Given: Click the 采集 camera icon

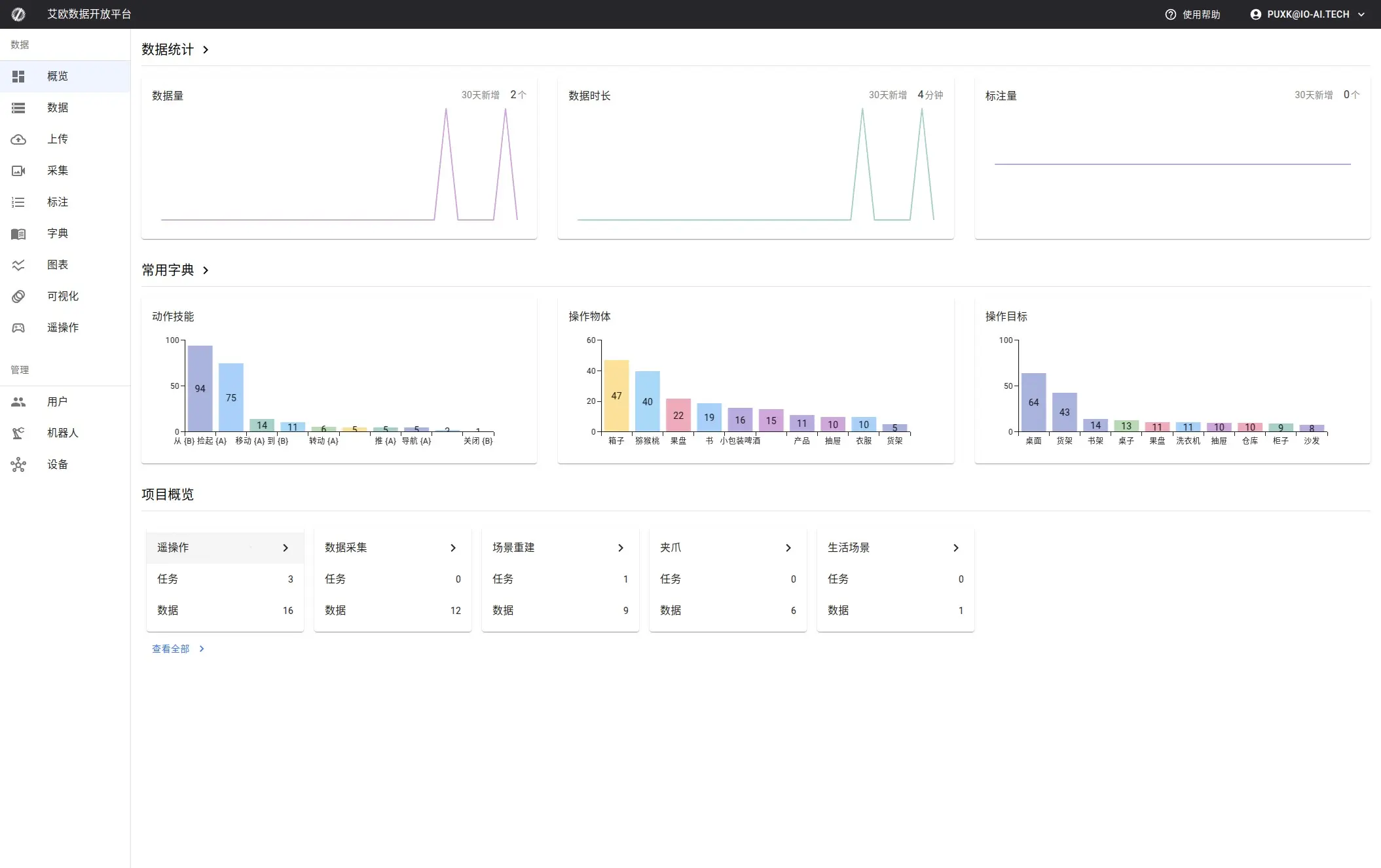Looking at the screenshot, I should coord(18,171).
